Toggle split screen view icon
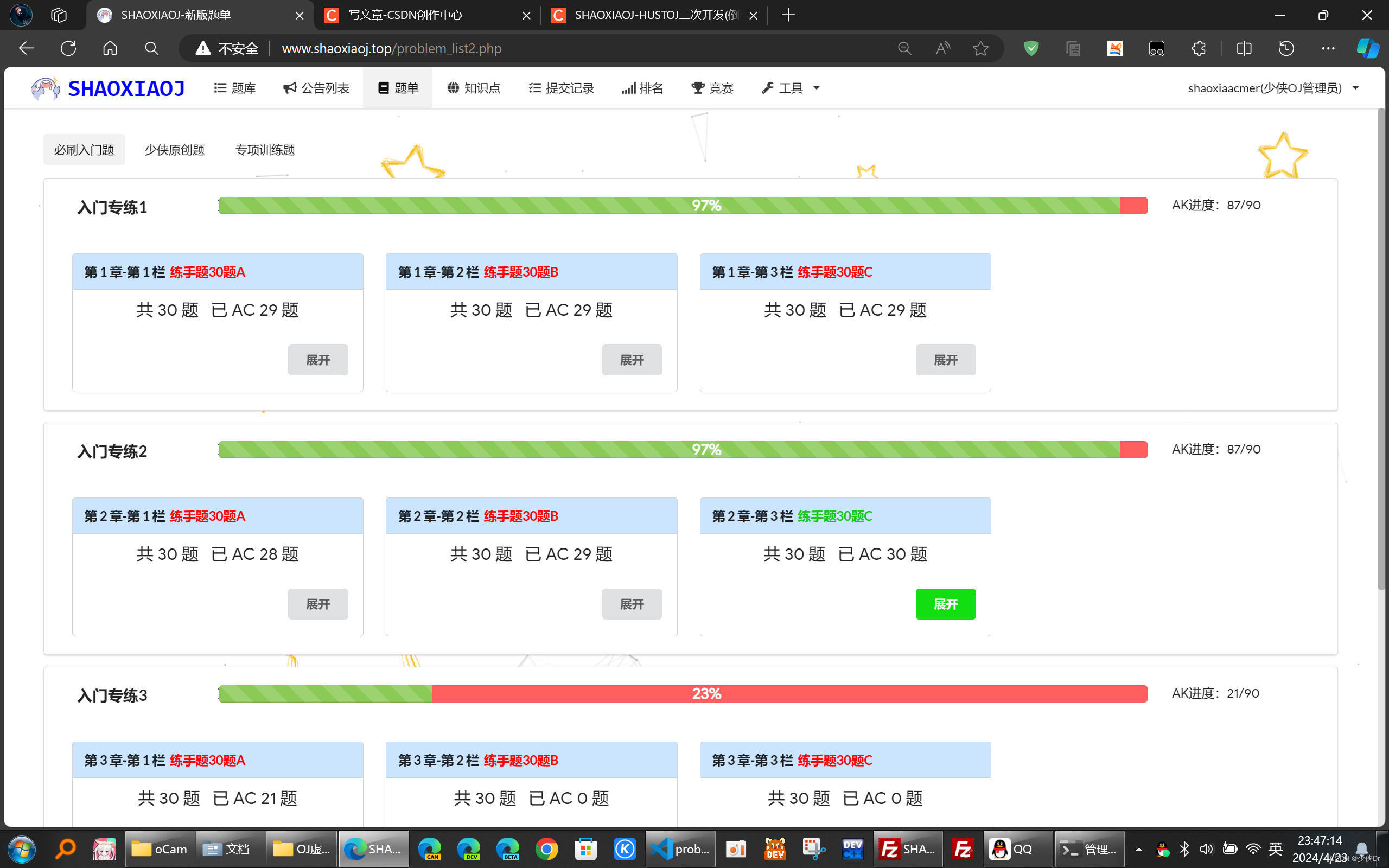1389x868 pixels. tap(1244, 48)
